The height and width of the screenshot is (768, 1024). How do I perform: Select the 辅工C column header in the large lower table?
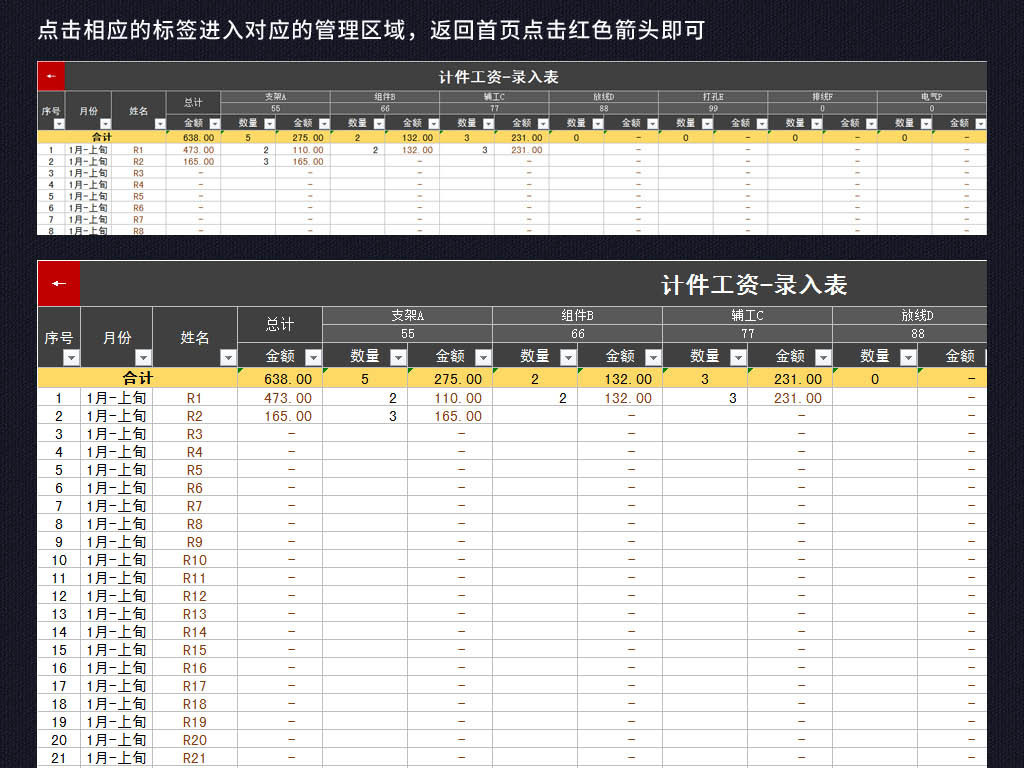point(747,315)
